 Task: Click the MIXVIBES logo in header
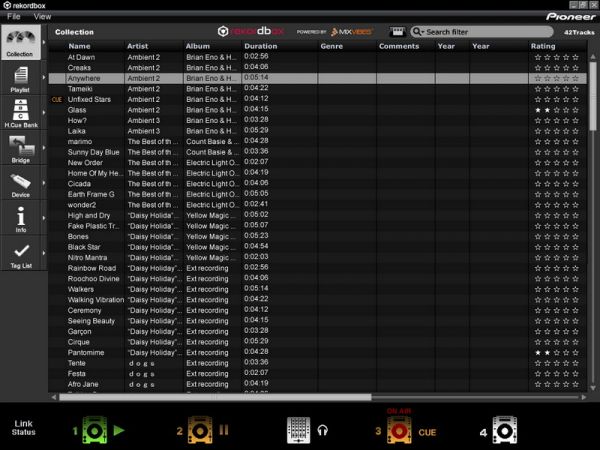(352, 32)
